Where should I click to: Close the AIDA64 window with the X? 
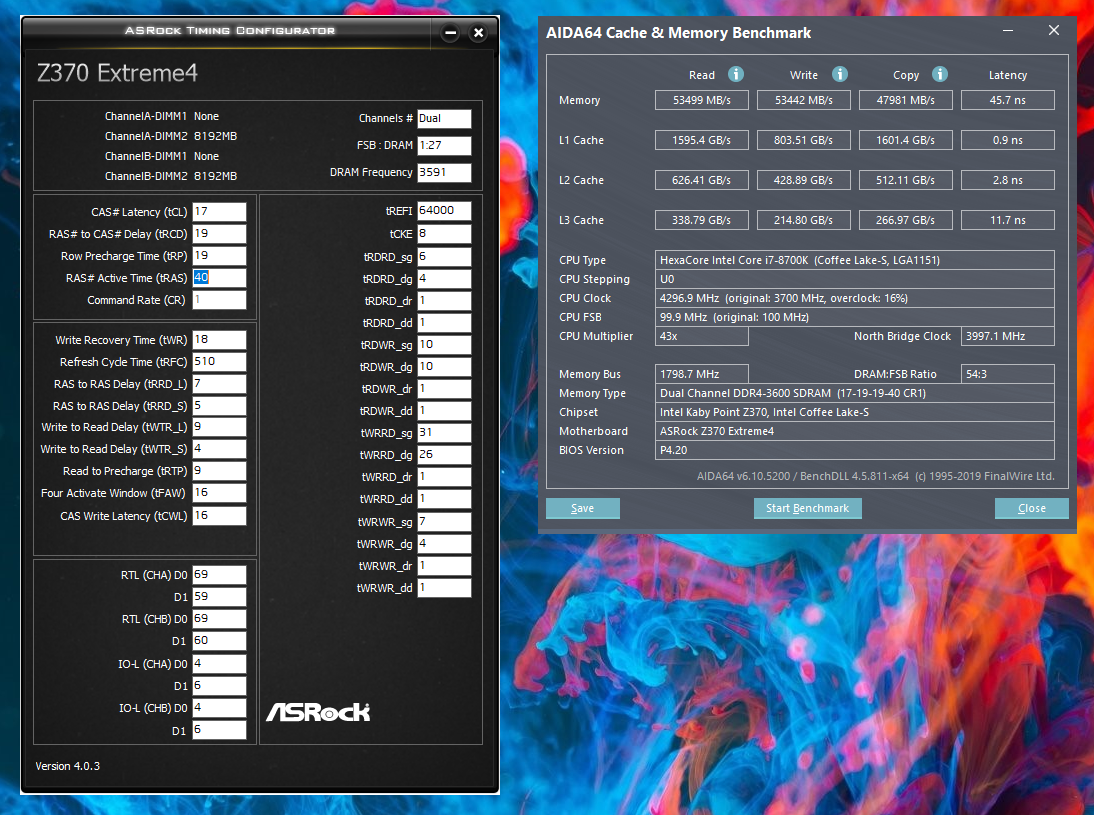pyautogui.click(x=1054, y=31)
